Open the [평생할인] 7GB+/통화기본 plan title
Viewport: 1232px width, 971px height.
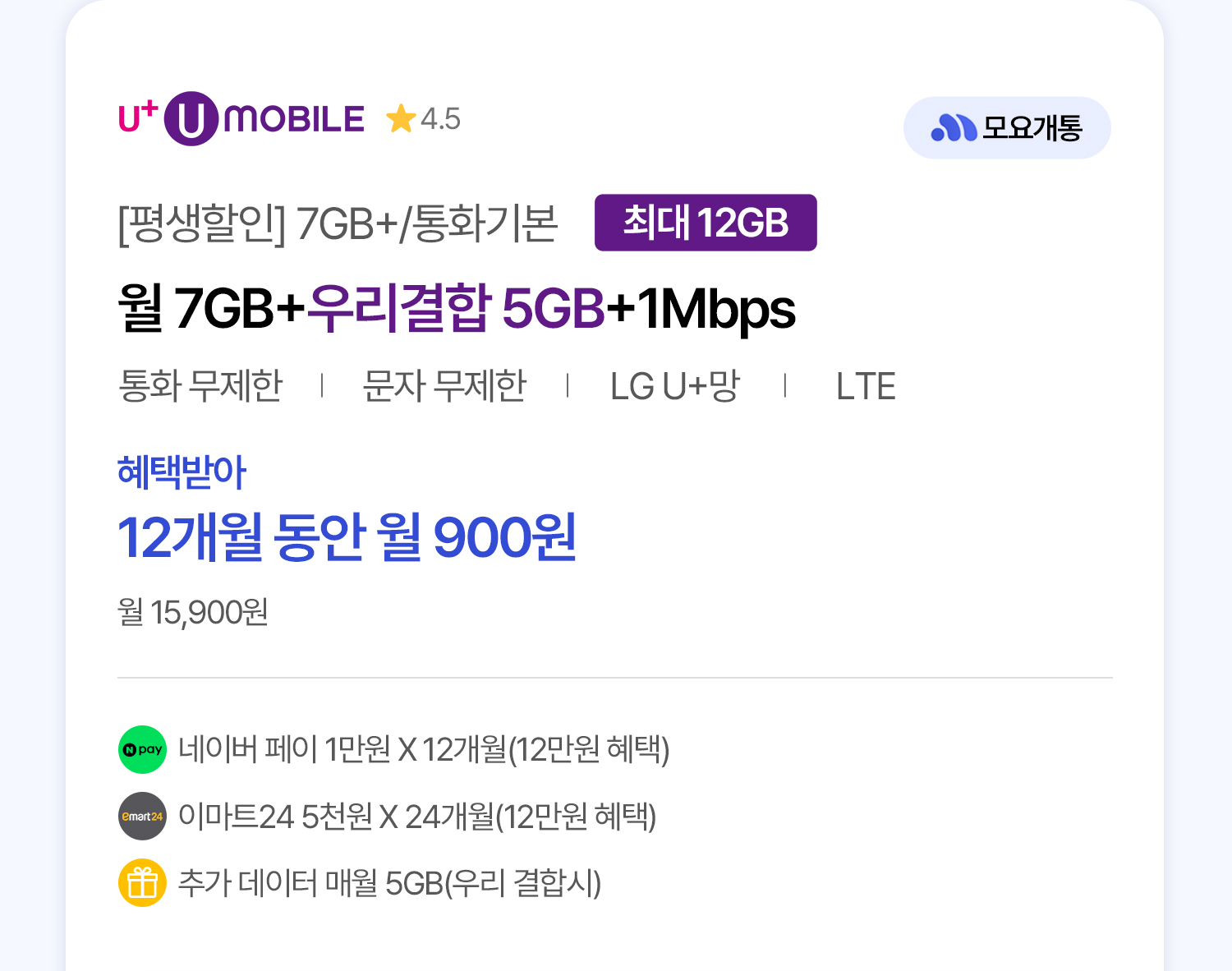(x=338, y=223)
